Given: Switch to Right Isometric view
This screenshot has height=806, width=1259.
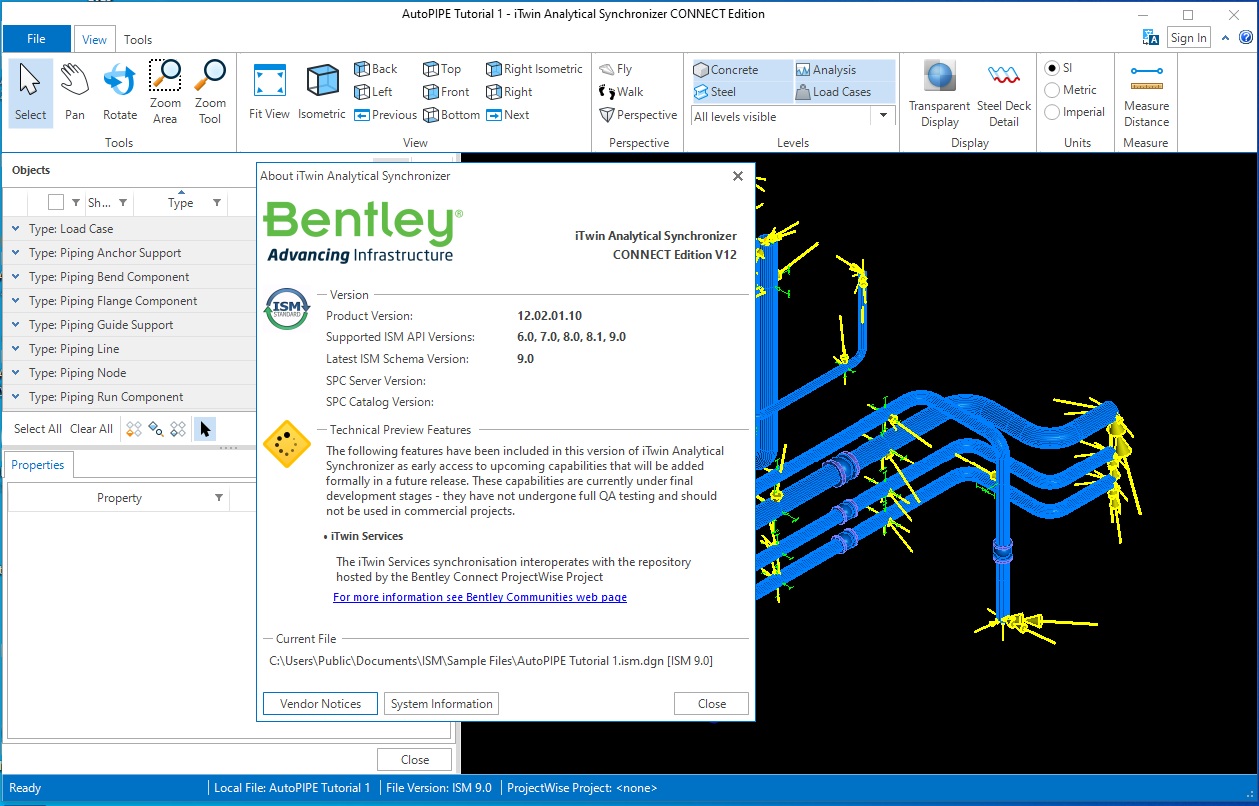Looking at the screenshot, I should click(534, 69).
